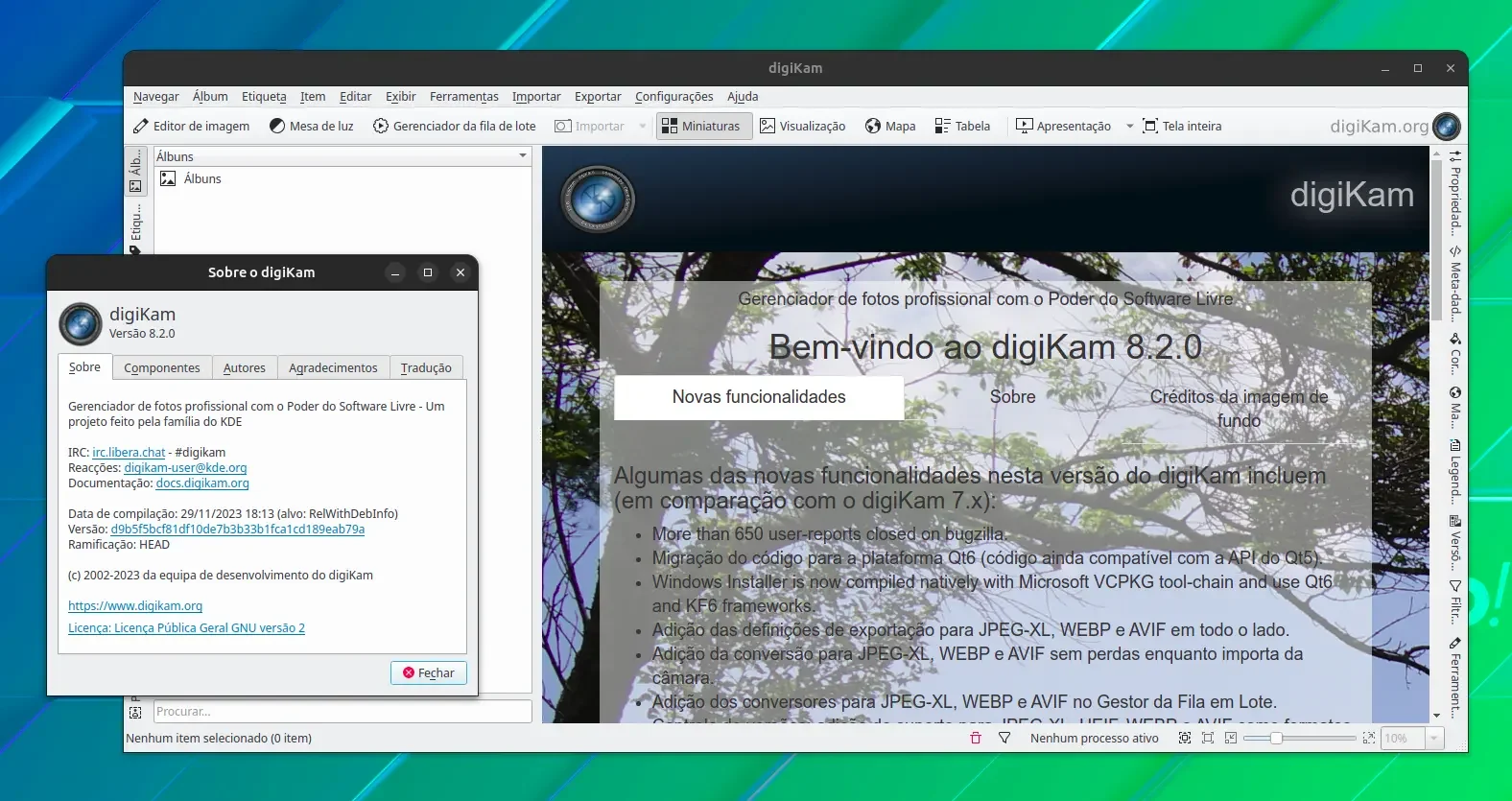Viewport: 1512px width, 801px height.
Task: Switch to Visualização view mode
Action: 802,126
